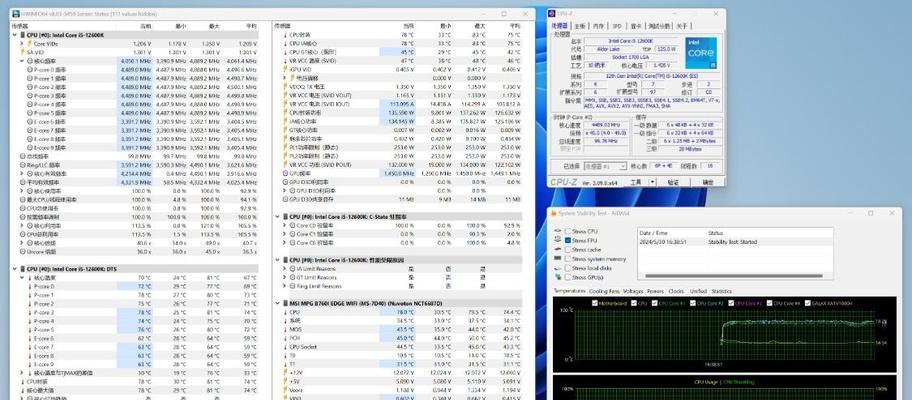Click the OK button in CPU-Z

click(x=707, y=182)
